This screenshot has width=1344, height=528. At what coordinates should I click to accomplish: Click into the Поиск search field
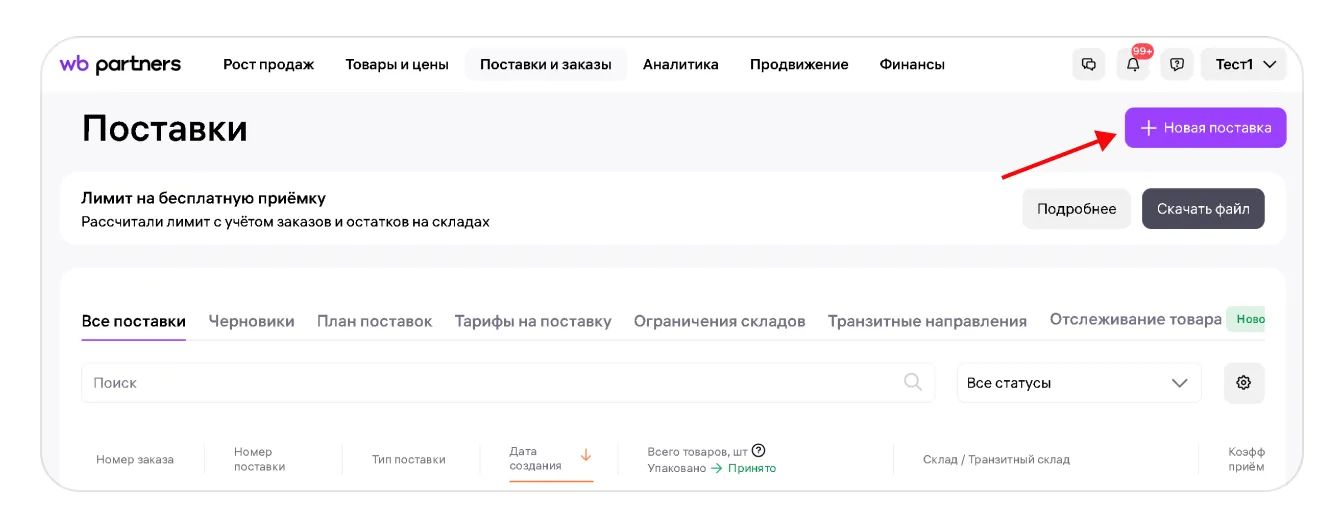(x=490, y=383)
